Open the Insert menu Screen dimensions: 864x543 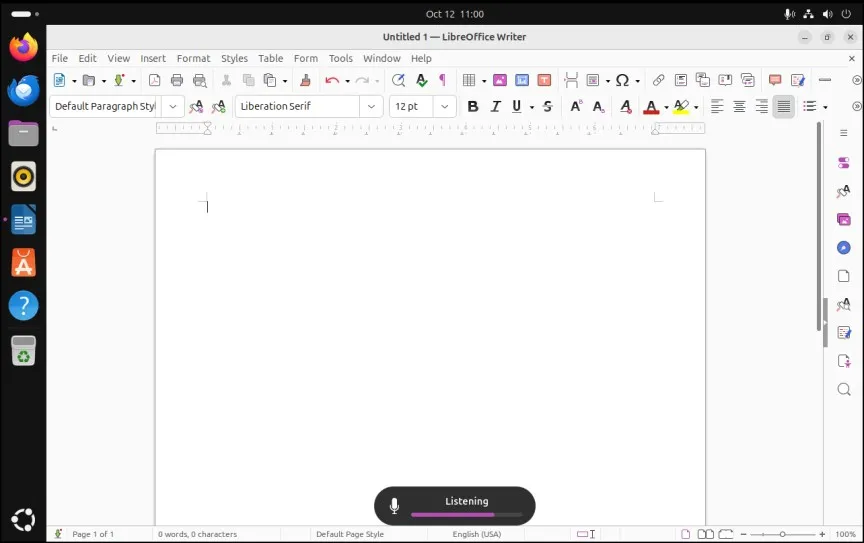153,58
